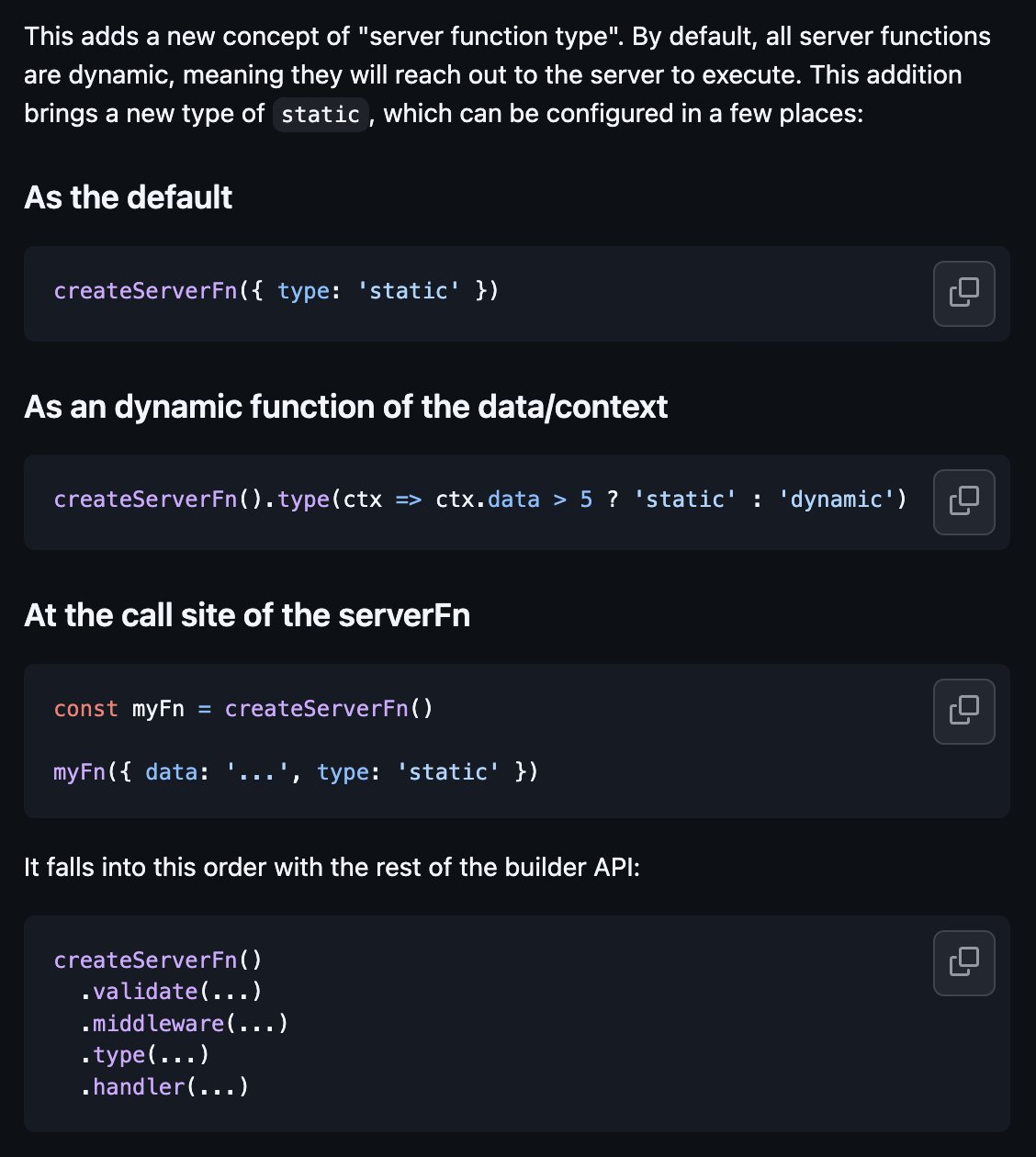Copy the myFn call site code block
Viewport: 1036px width, 1157px height.
[x=963, y=712]
